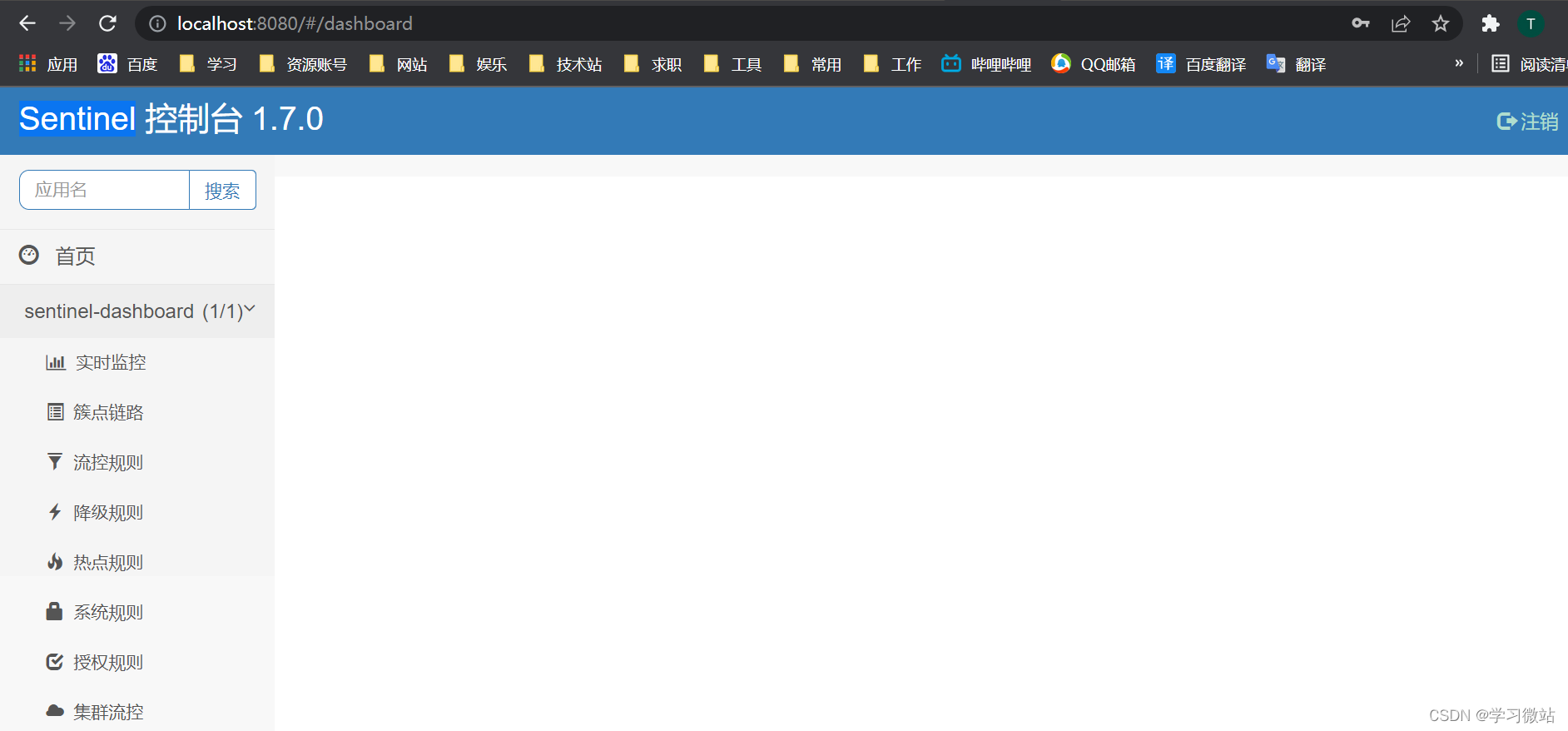This screenshot has width=1568, height=731.
Task: Collapse the sentinel-dashboard (1/1) app
Action: [x=137, y=311]
